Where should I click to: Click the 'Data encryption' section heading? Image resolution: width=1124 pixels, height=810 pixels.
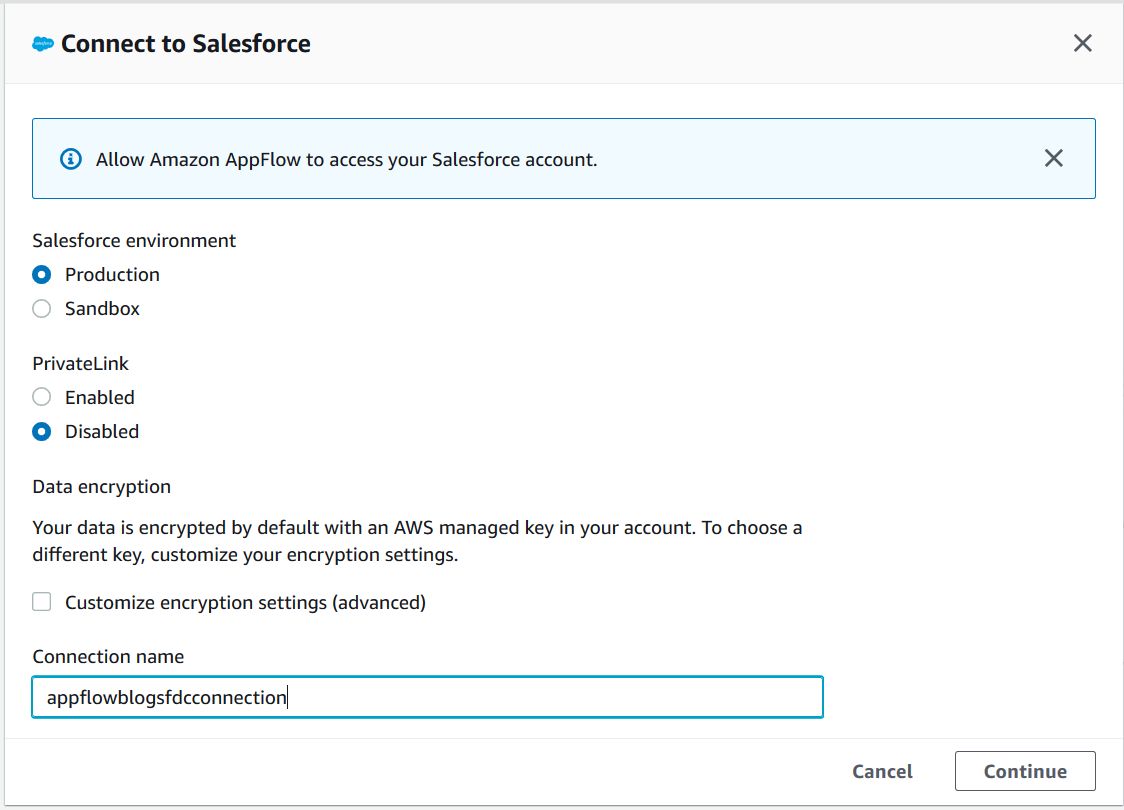click(102, 487)
